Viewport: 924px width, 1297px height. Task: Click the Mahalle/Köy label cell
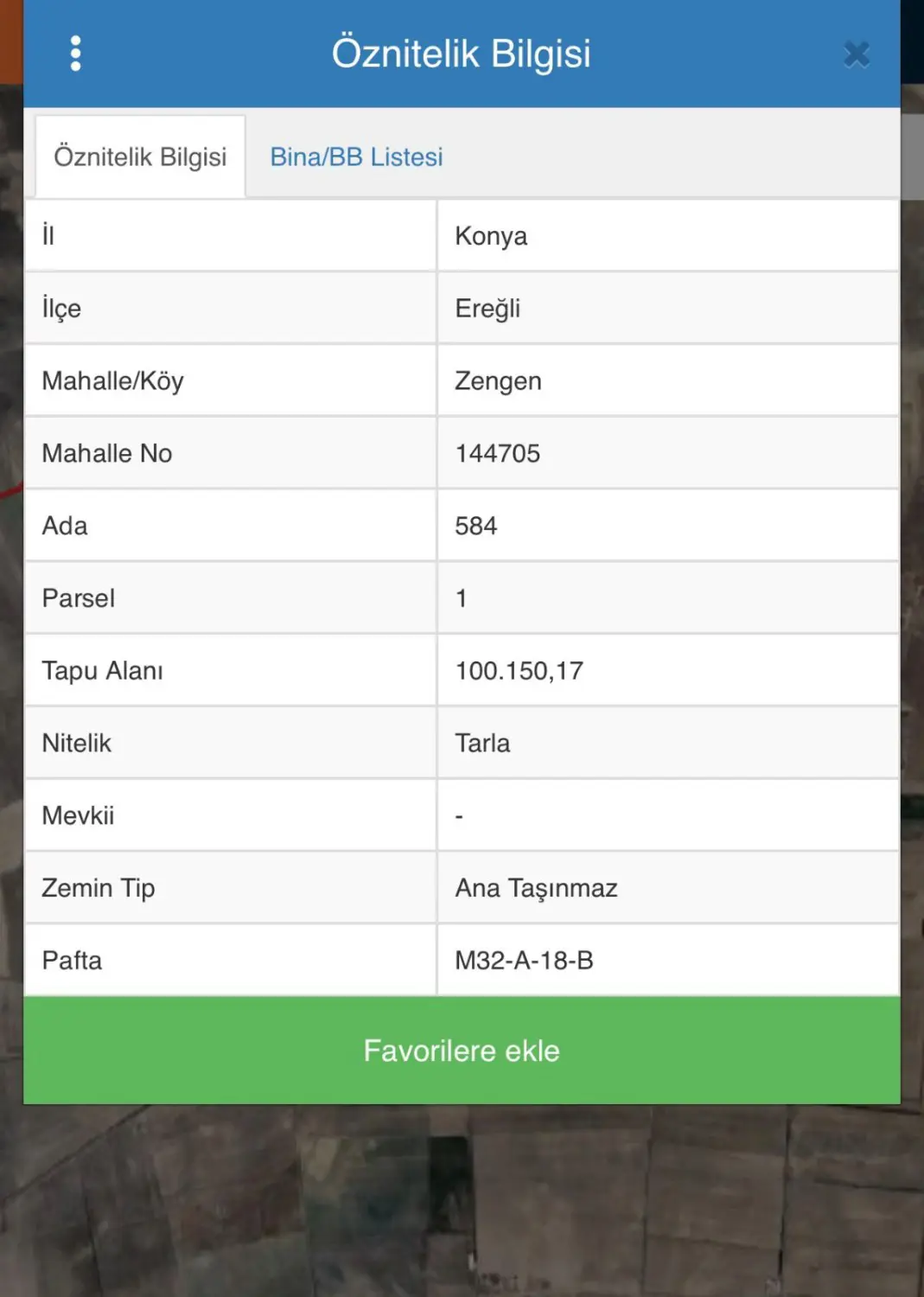click(231, 381)
